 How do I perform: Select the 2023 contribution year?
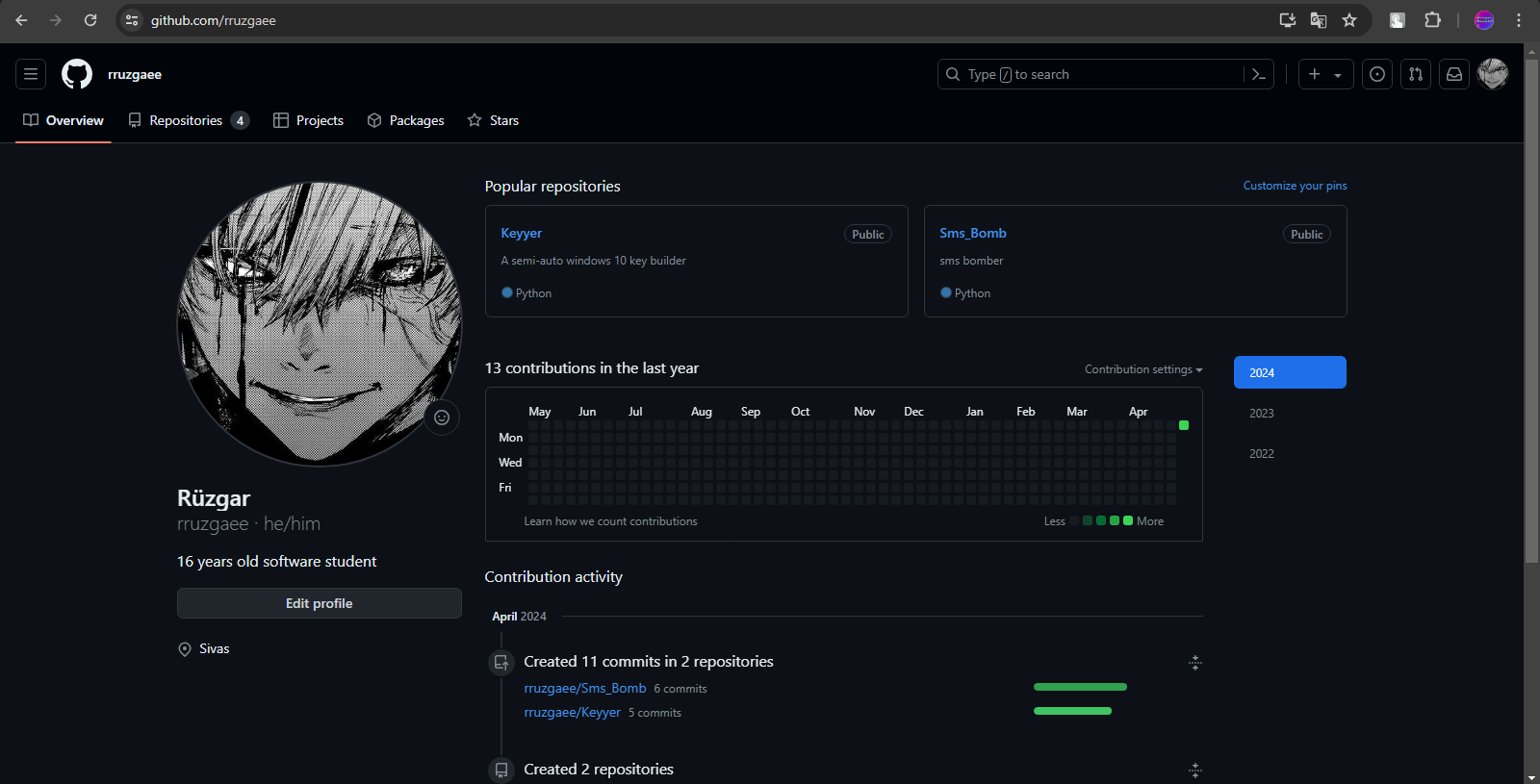point(1290,413)
